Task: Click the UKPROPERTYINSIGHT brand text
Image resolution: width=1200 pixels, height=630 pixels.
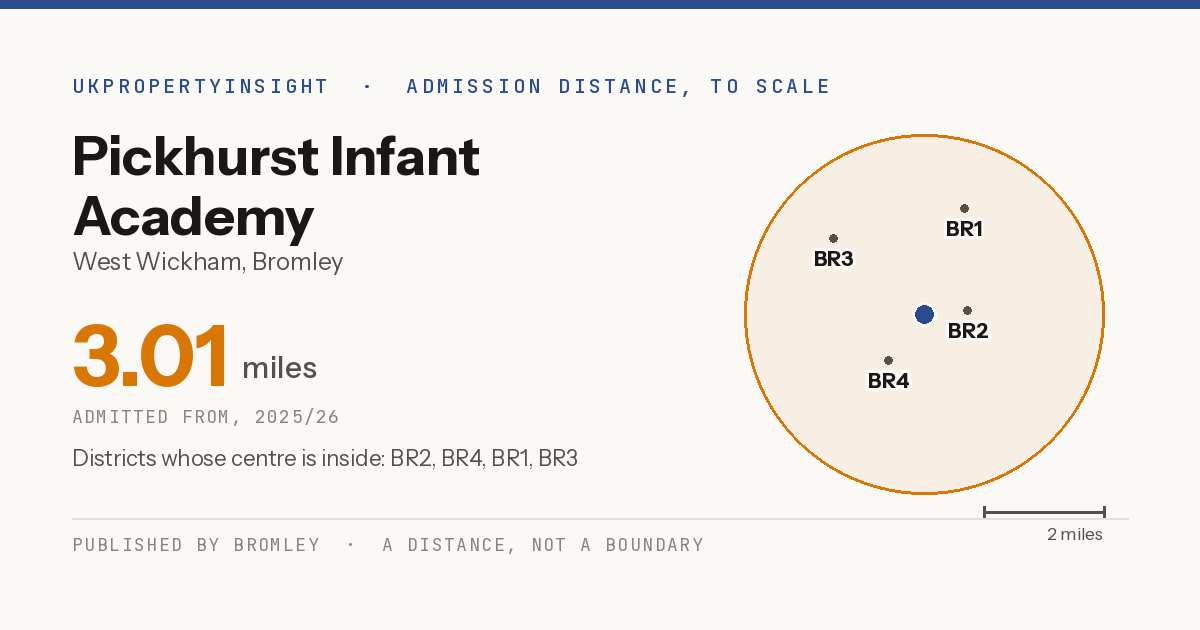Action: point(201,86)
